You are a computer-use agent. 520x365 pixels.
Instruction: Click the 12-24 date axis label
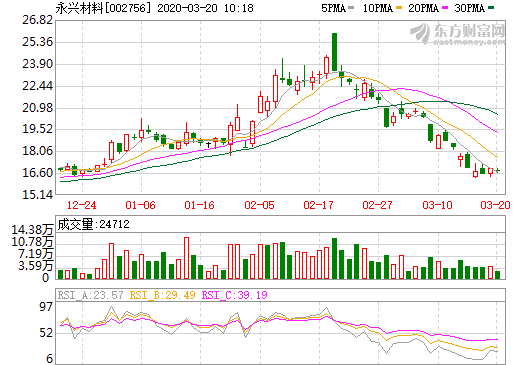tap(82, 205)
